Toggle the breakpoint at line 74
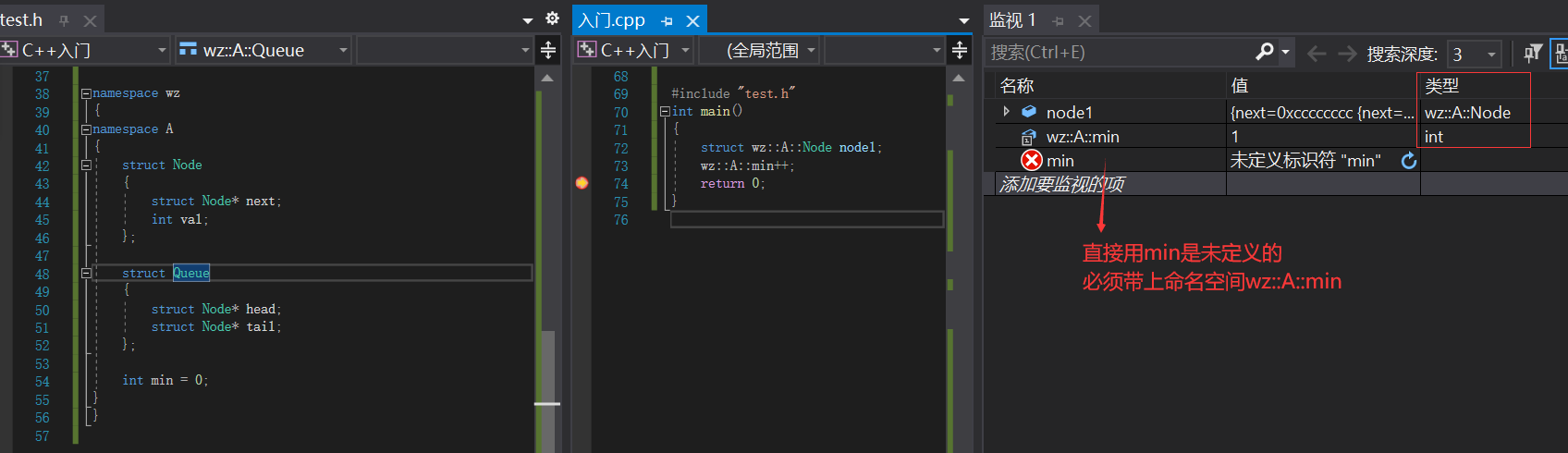 [x=582, y=183]
